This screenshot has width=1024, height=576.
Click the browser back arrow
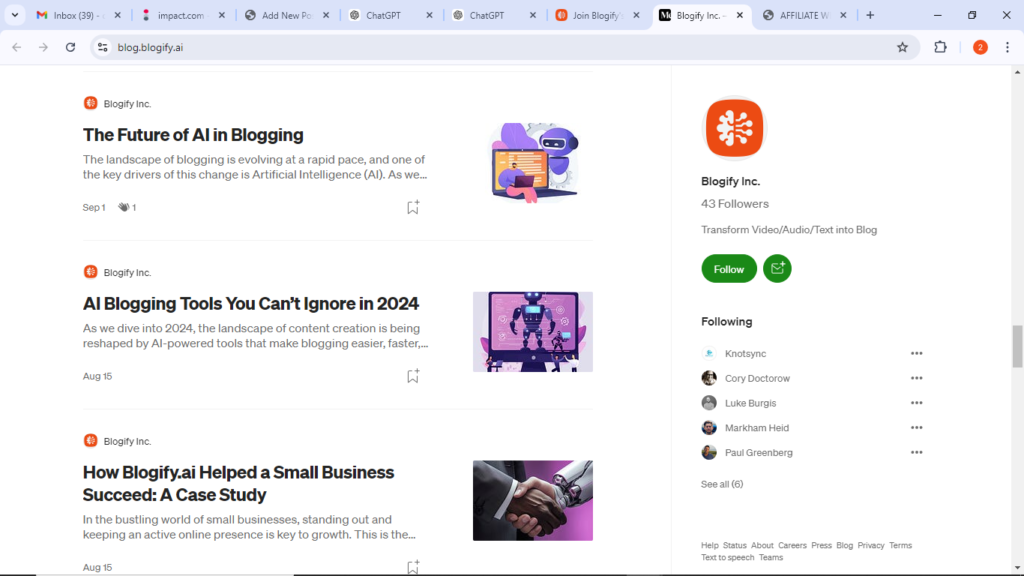pos(16,47)
